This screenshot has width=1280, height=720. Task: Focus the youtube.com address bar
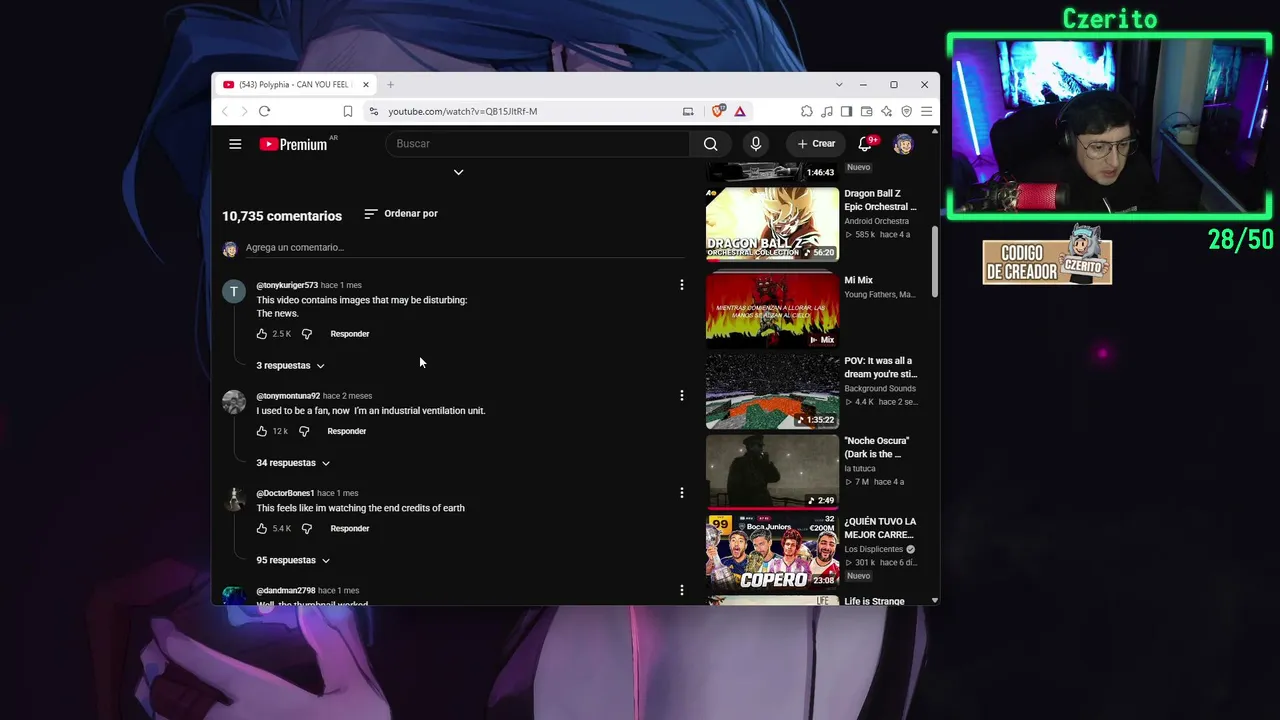coord(520,111)
